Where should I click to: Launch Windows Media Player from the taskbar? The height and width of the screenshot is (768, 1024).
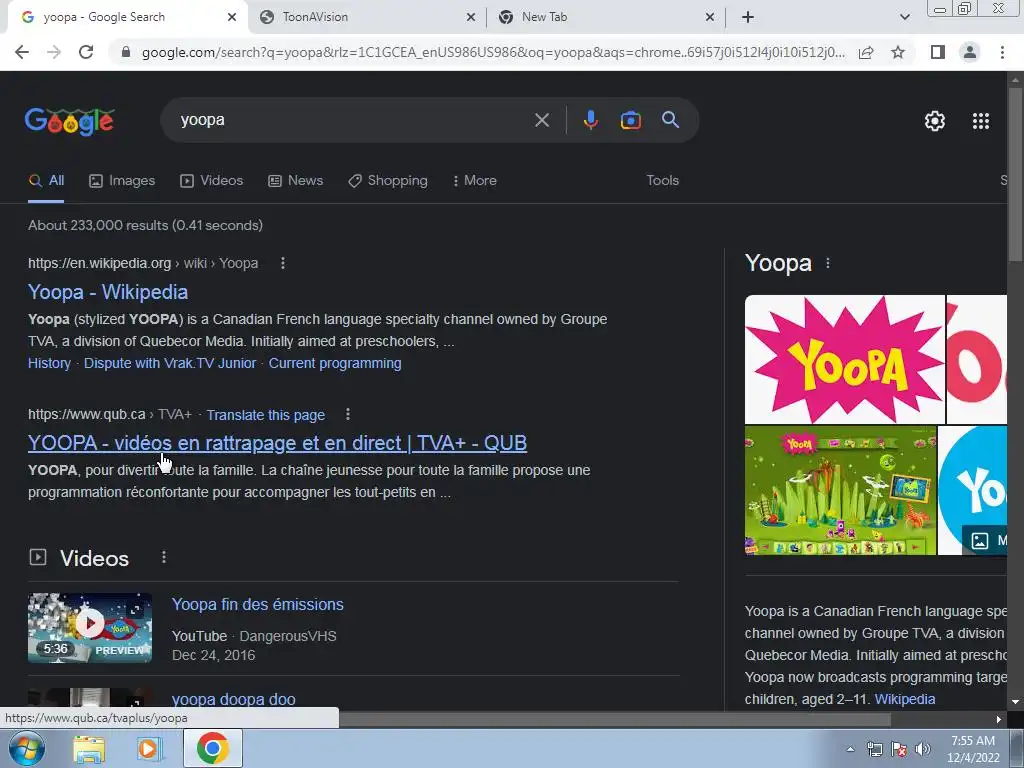[x=149, y=749]
